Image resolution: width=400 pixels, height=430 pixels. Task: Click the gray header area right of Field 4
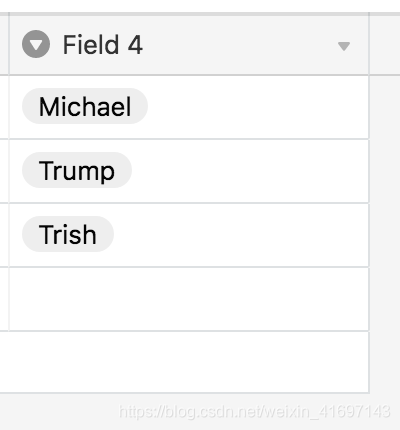[385, 45]
